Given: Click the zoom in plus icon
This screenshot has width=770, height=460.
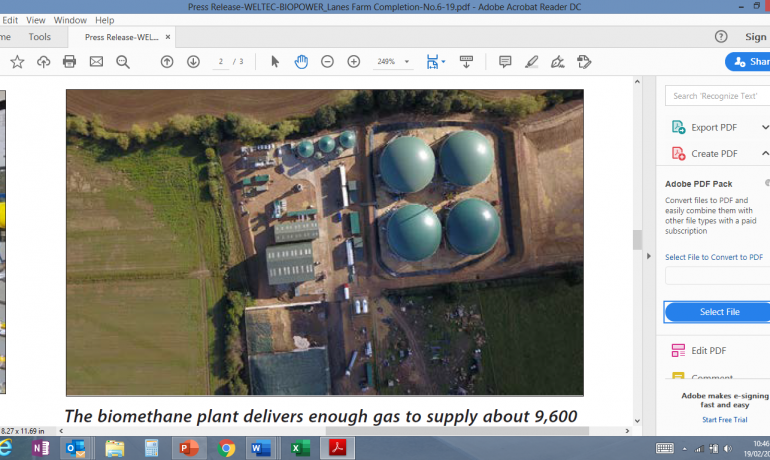Looking at the screenshot, I should click(x=353, y=62).
